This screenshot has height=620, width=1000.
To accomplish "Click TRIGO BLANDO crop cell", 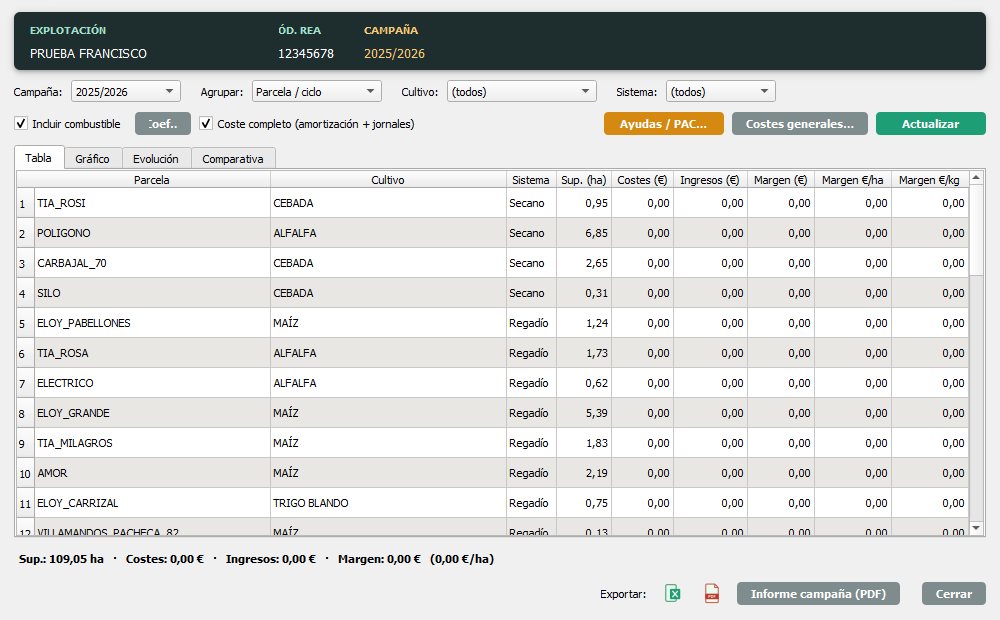I will pos(388,503).
